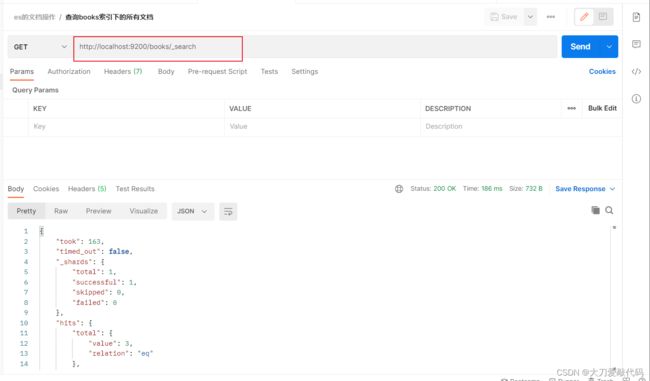Viewport: 650px width, 381px height.
Task: Click the "timed_out": false line
Action: (x=94, y=252)
